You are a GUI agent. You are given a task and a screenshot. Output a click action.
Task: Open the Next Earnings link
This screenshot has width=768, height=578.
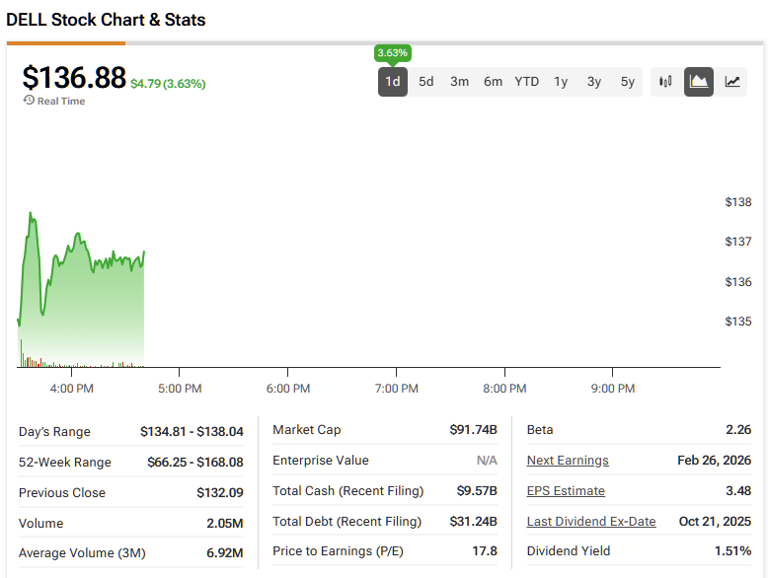coord(567,461)
